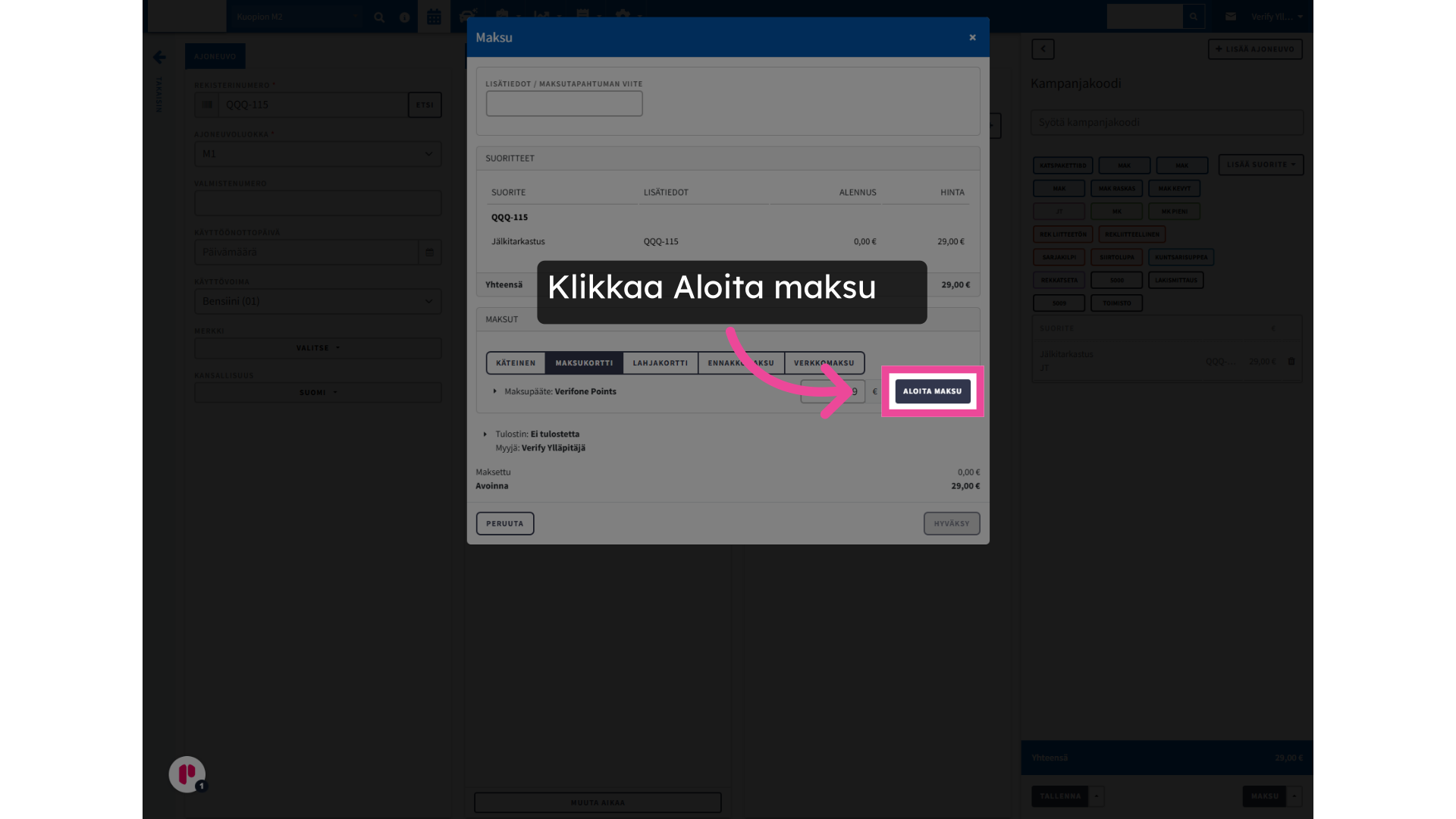
Task: Click the MAK KEVYT product button
Action: pos(1174,188)
